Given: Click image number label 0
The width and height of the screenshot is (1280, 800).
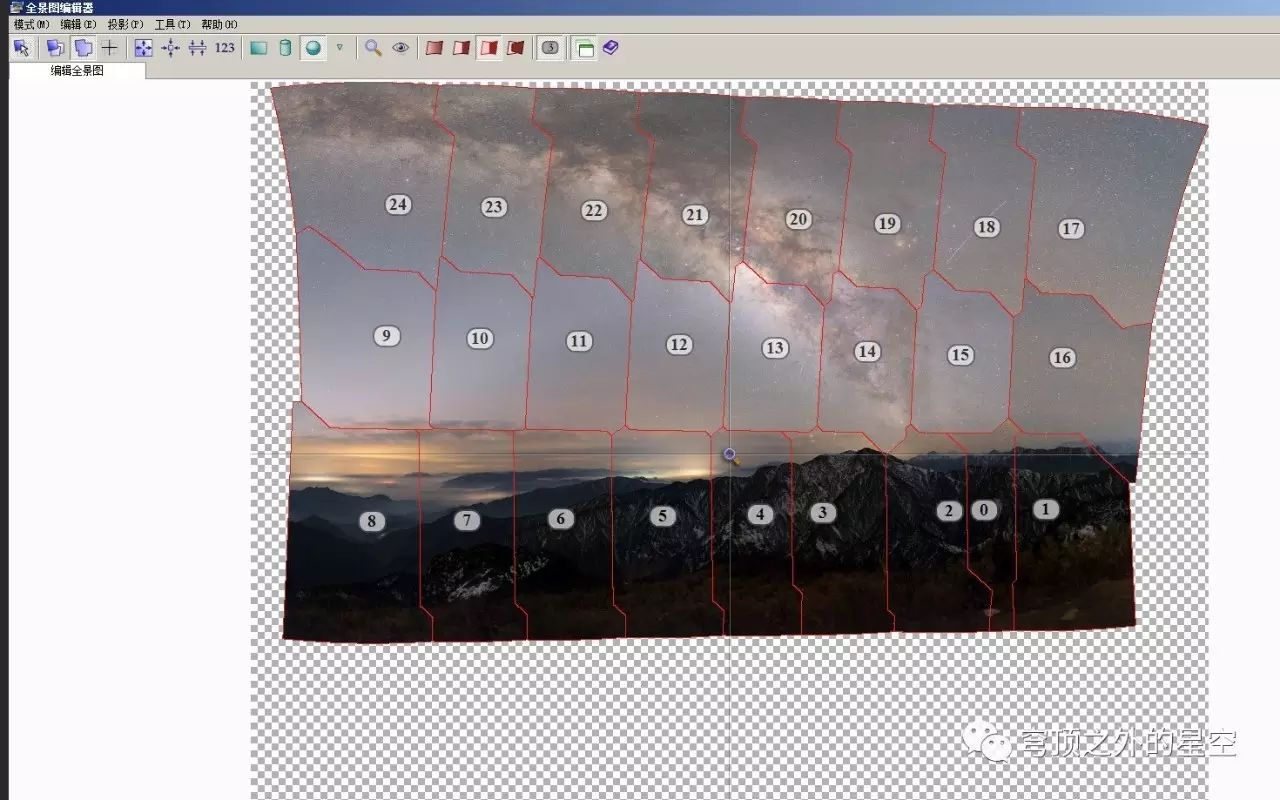Looking at the screenshot, I should (984, 510).
